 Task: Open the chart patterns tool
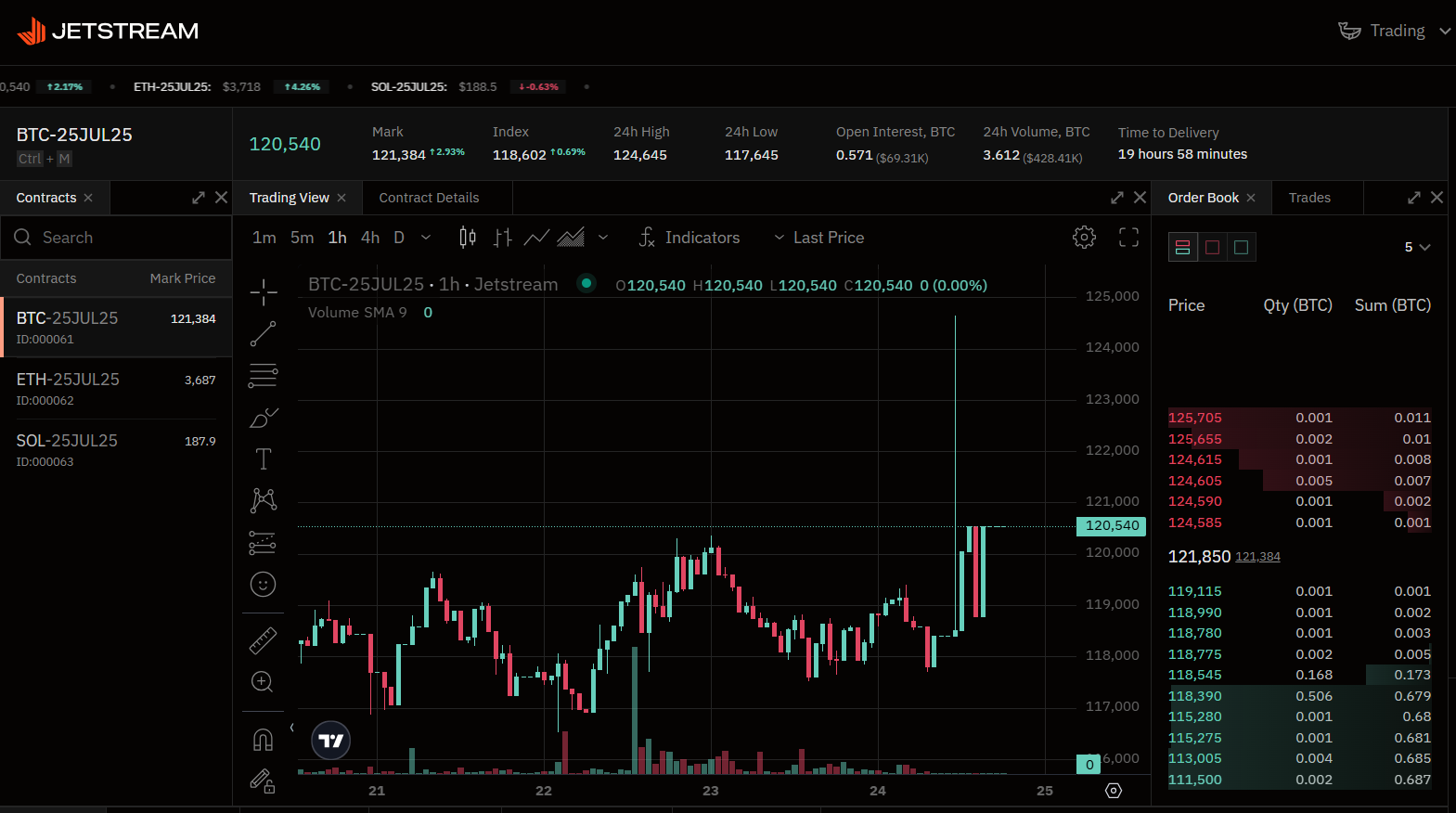(264, 501)
